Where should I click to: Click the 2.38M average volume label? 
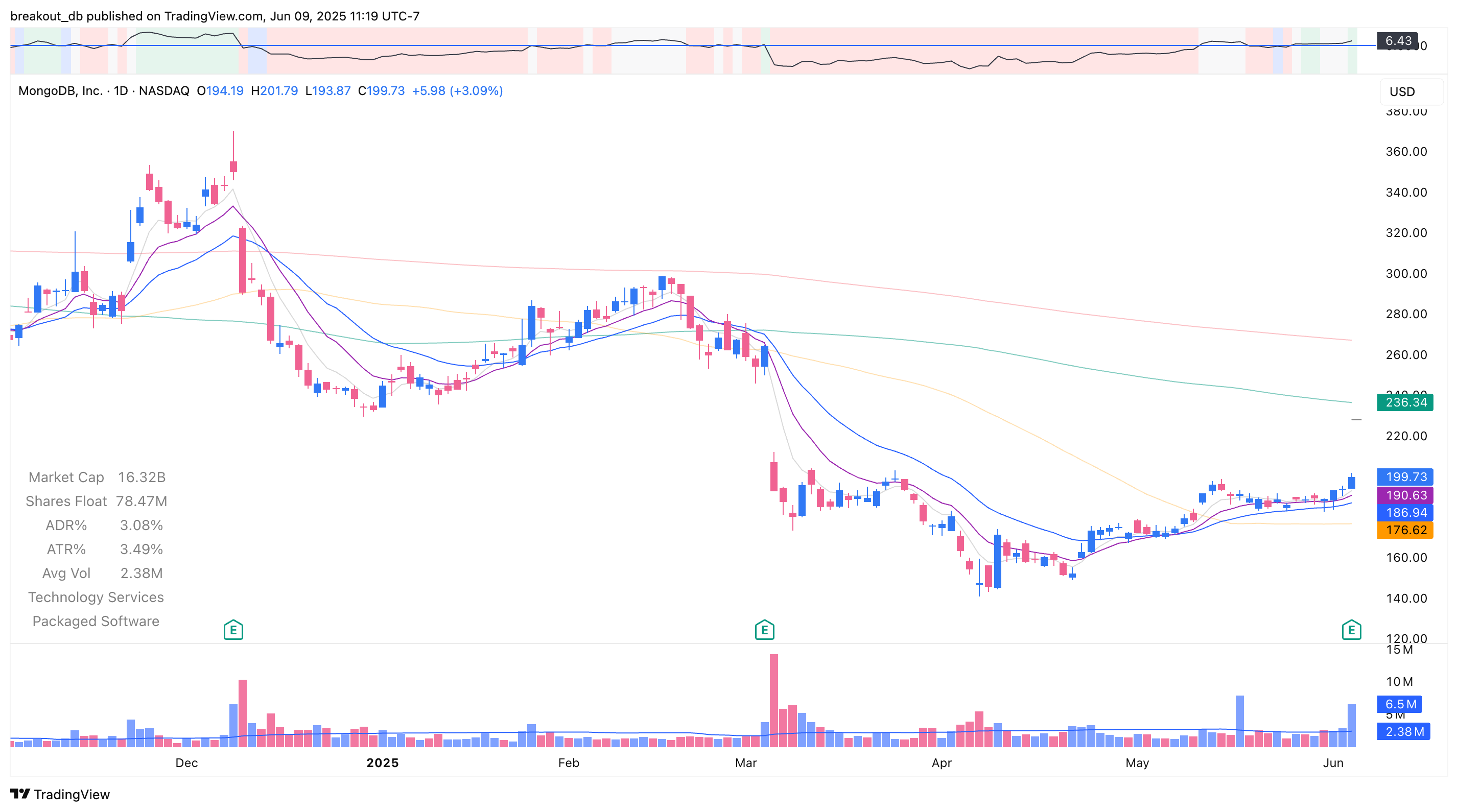[1404, 731]
